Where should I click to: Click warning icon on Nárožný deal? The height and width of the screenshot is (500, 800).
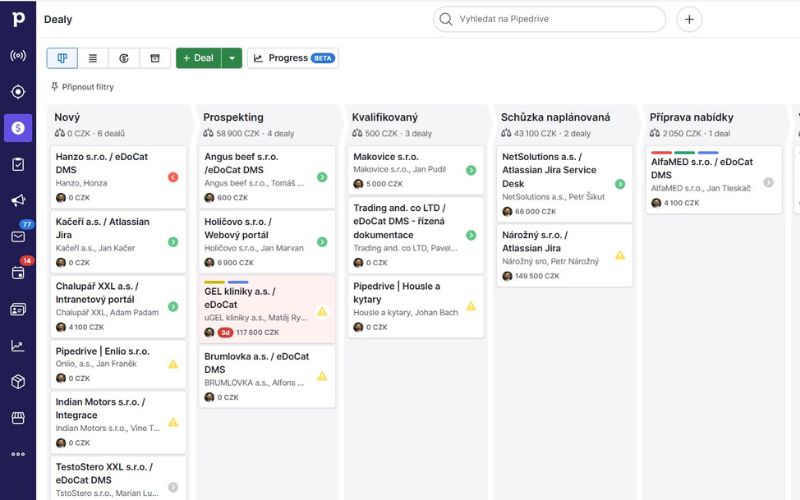[620, 255]
